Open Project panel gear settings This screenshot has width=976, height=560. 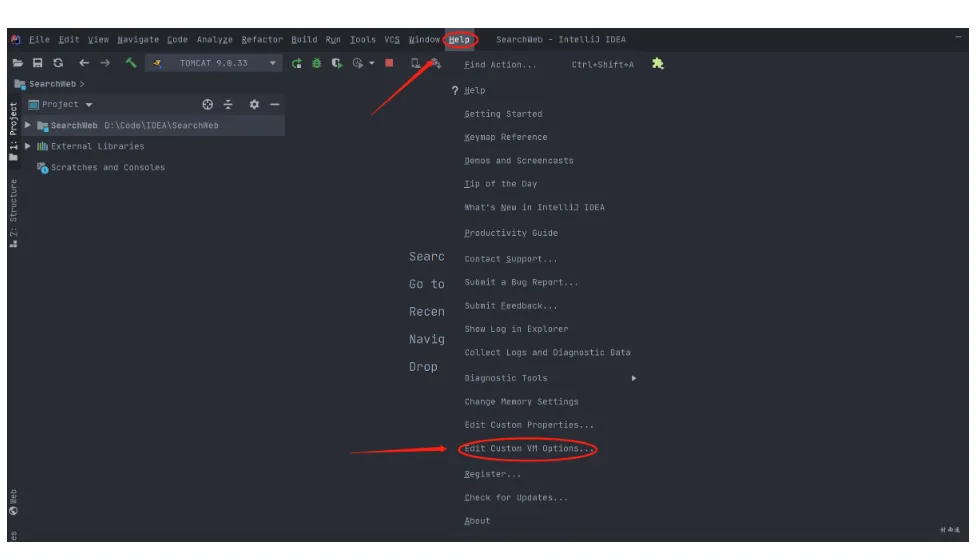click(254, 105)
